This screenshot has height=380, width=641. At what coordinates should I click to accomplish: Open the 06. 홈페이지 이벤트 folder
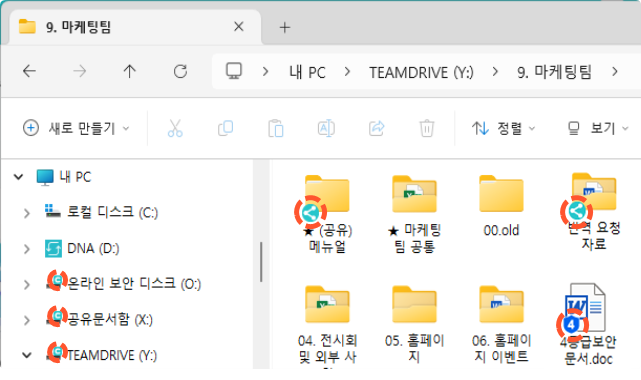501,324
